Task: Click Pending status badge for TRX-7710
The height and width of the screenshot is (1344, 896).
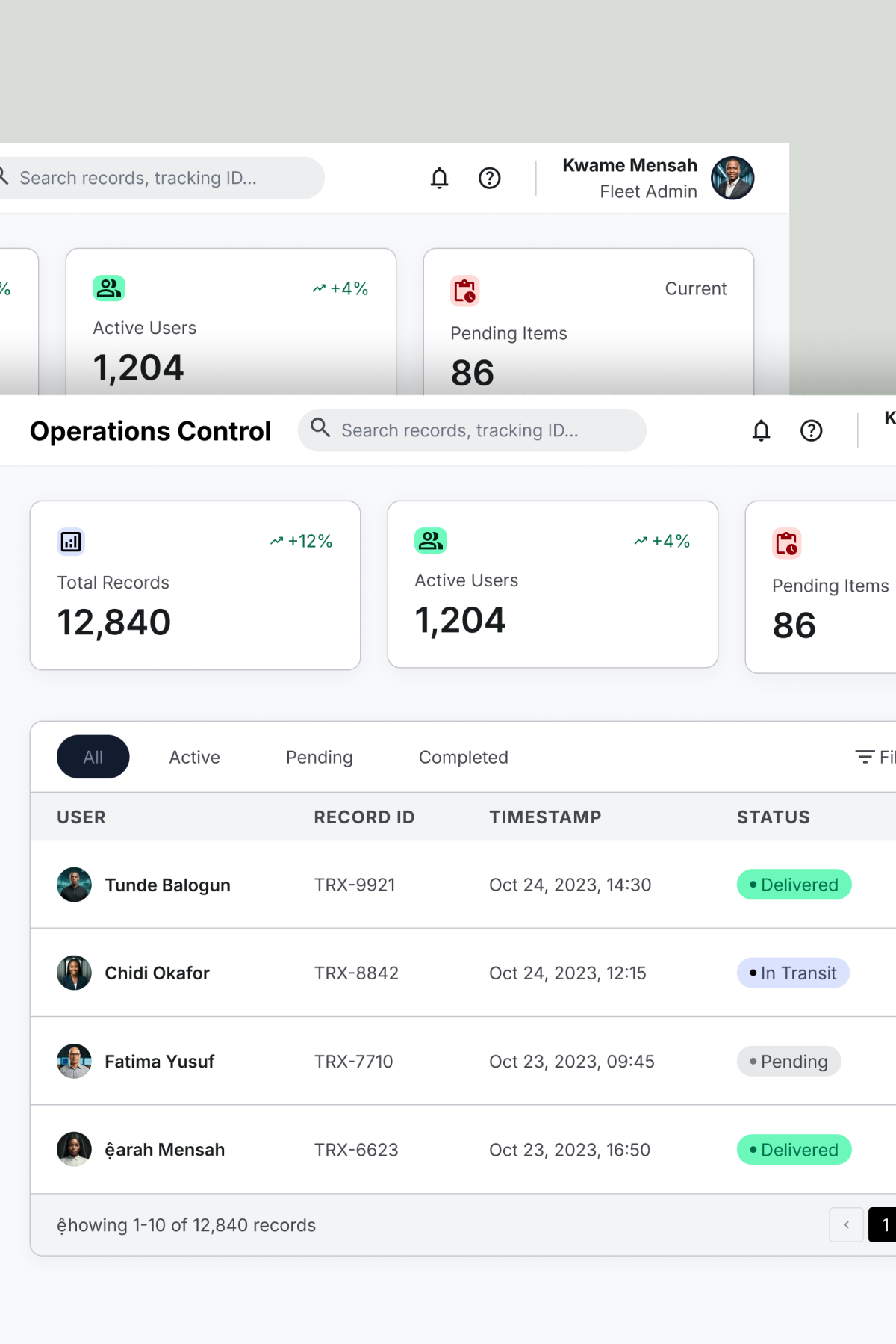Action: 788,1061
